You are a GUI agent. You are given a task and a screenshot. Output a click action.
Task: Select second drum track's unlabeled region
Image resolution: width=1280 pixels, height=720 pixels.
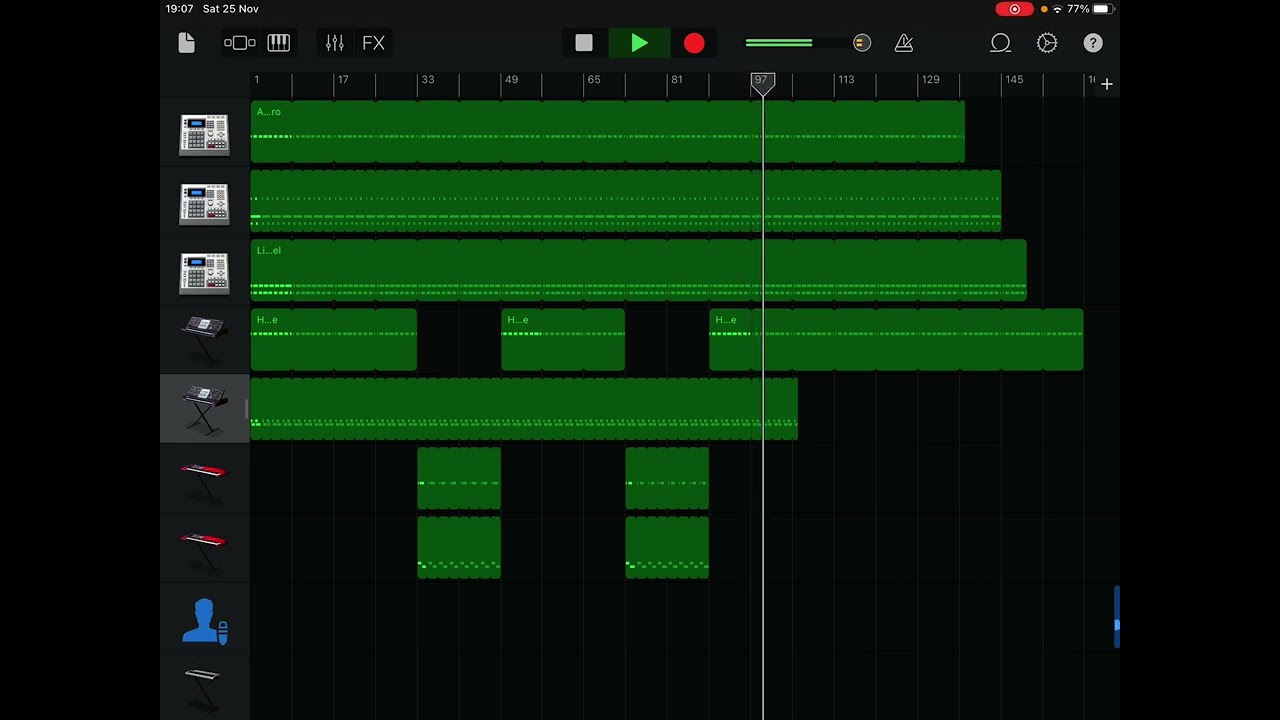click(625, 201)
